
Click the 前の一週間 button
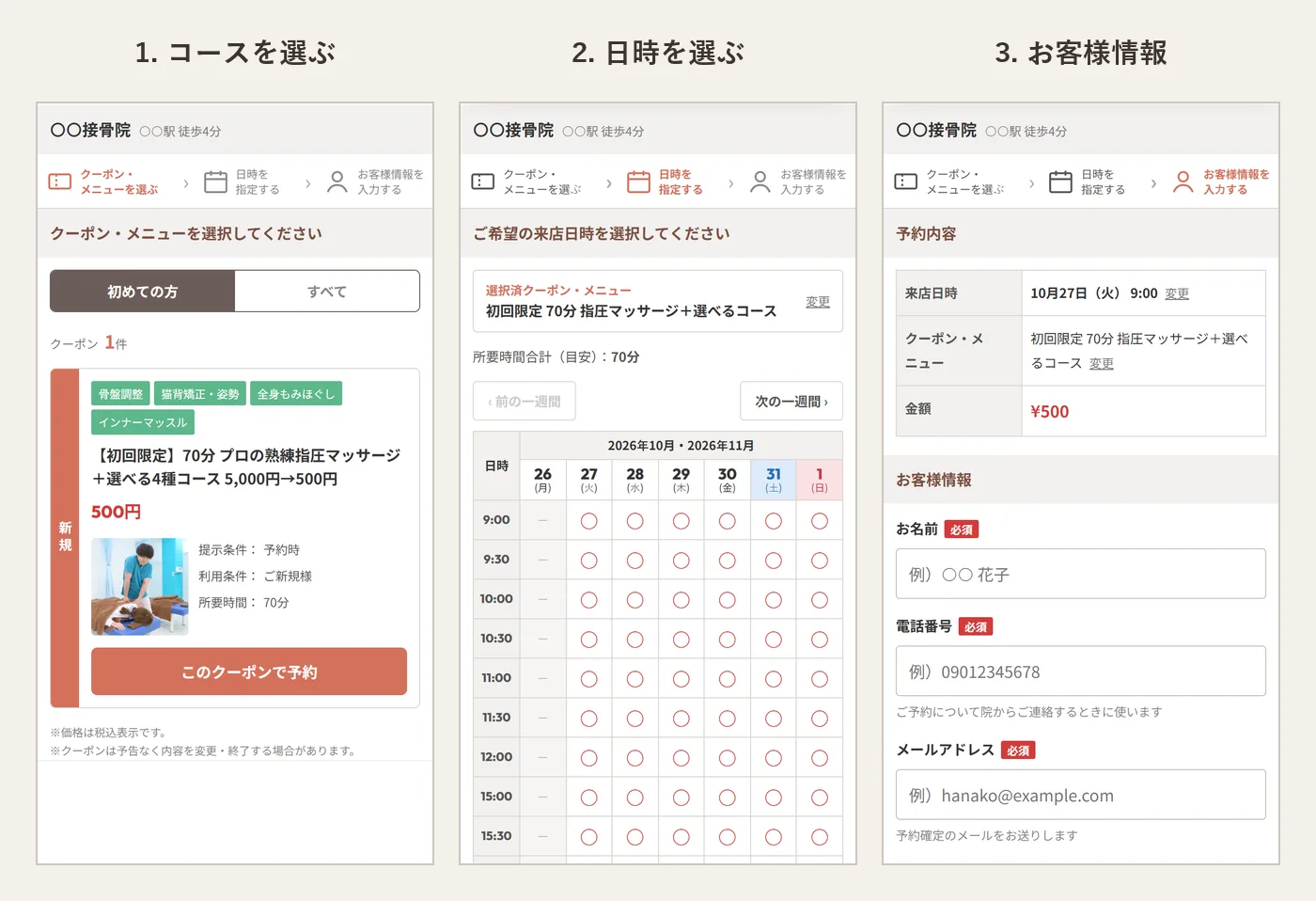coord(525,401)
